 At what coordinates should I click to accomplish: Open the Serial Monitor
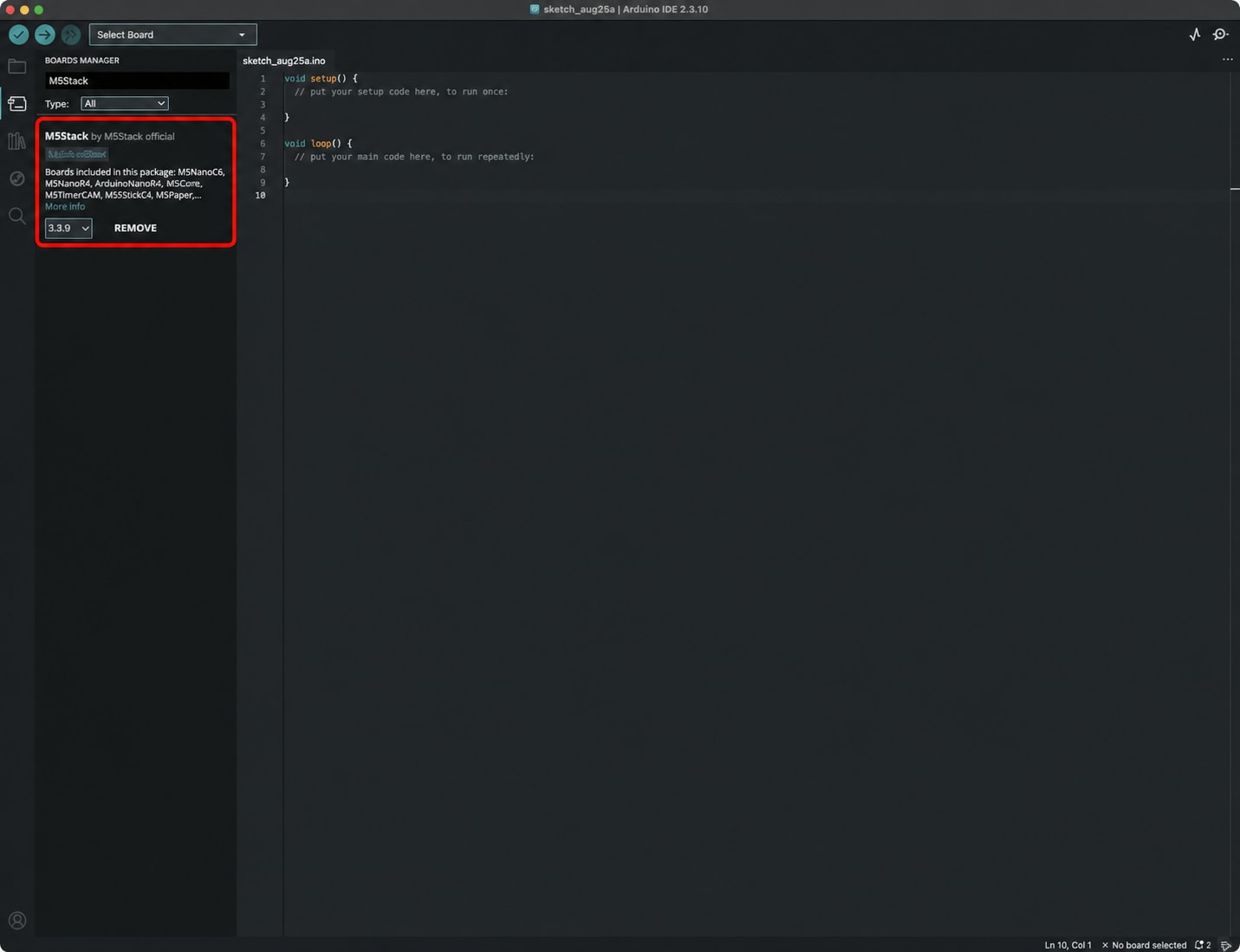[1221, 35]
